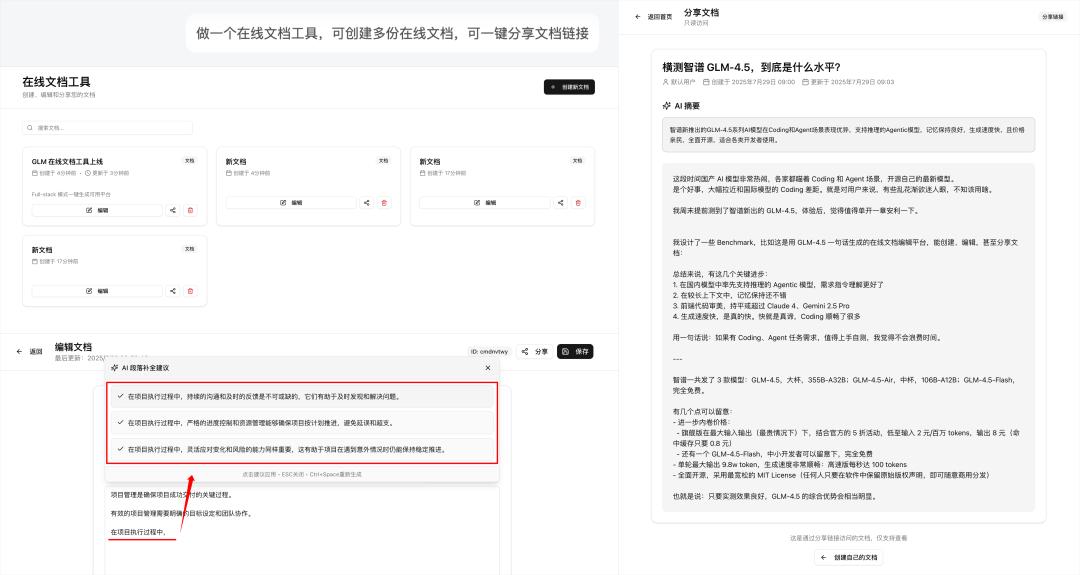Screen dimensions: 1080x575
Task: Focus the 搜索文档 search field
Action: [x=108, y=128]
